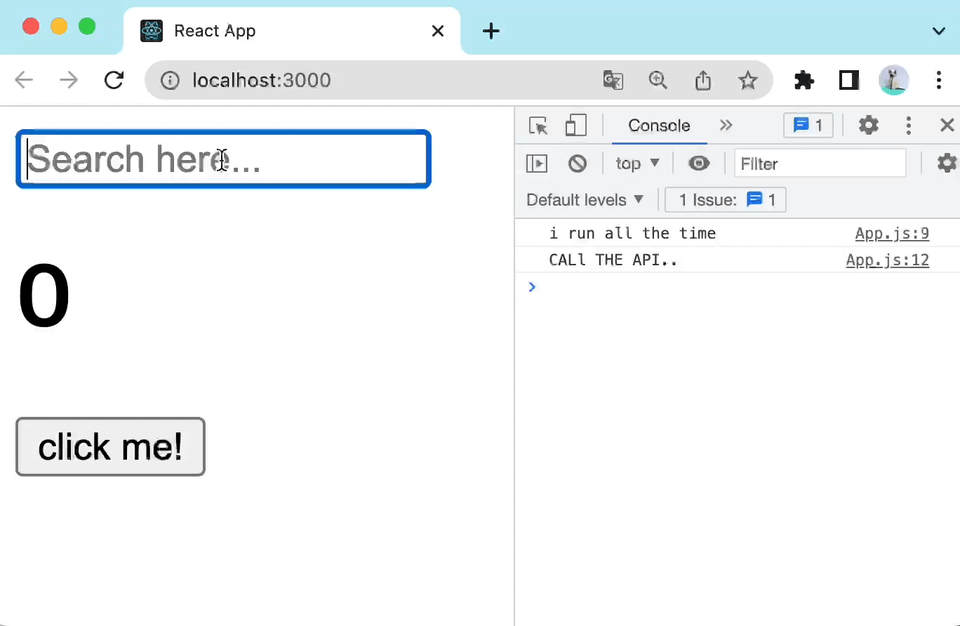The image size is (960, 626).
Task: Reload the localhost page
Action: point(114,80)
